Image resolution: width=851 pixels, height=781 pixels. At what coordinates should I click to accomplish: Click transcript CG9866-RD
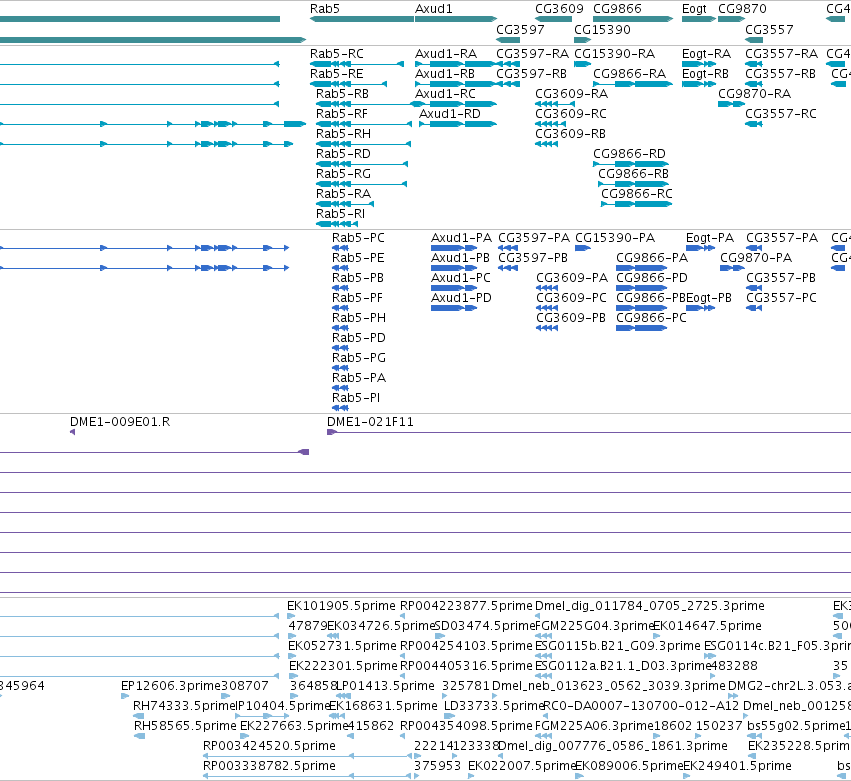click(630, 155)
